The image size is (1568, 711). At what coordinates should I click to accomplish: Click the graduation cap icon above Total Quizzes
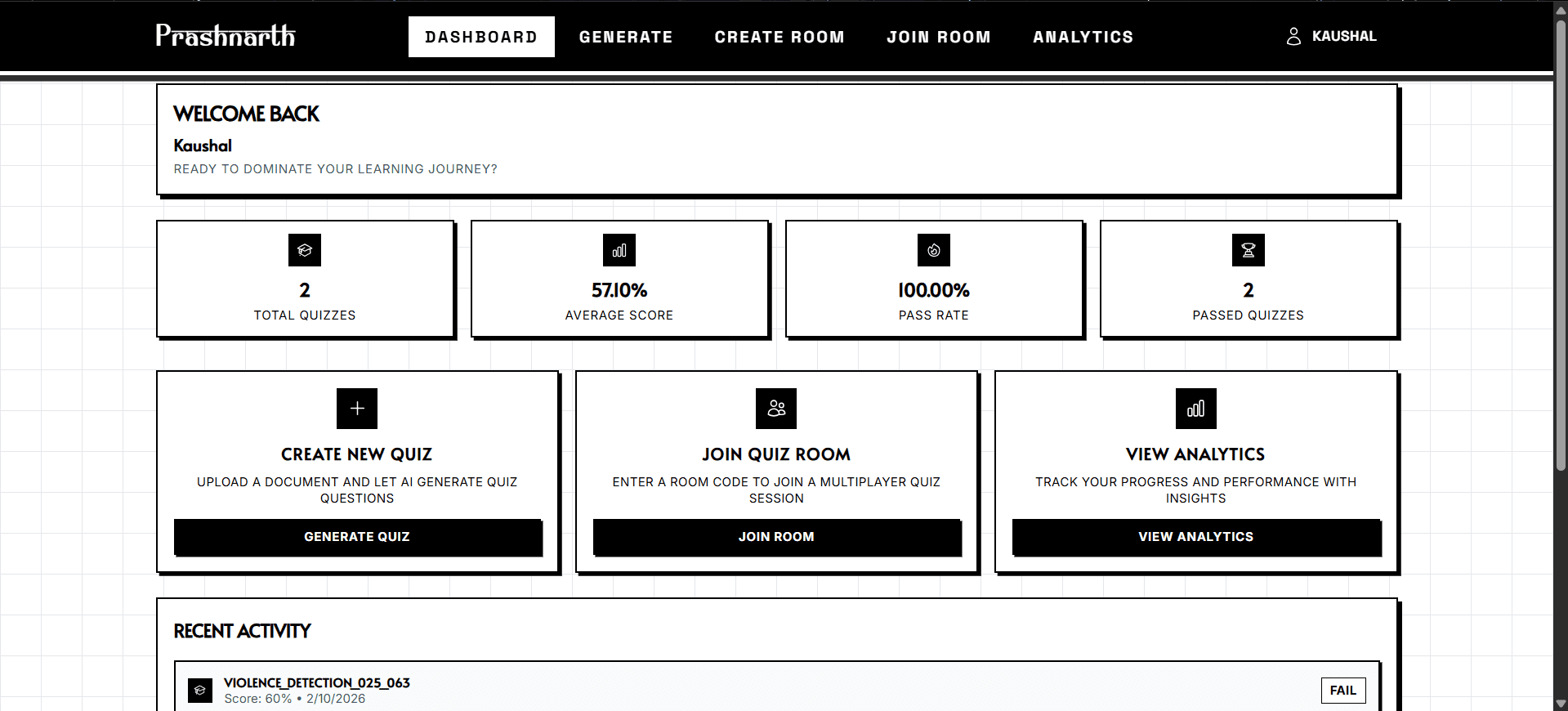pos(305,250)
